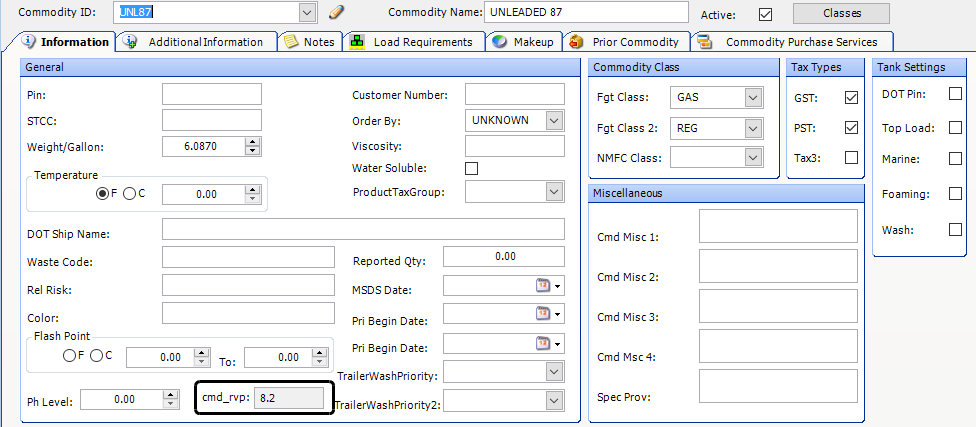Uncheck the PST tax type

coord(851,128)
